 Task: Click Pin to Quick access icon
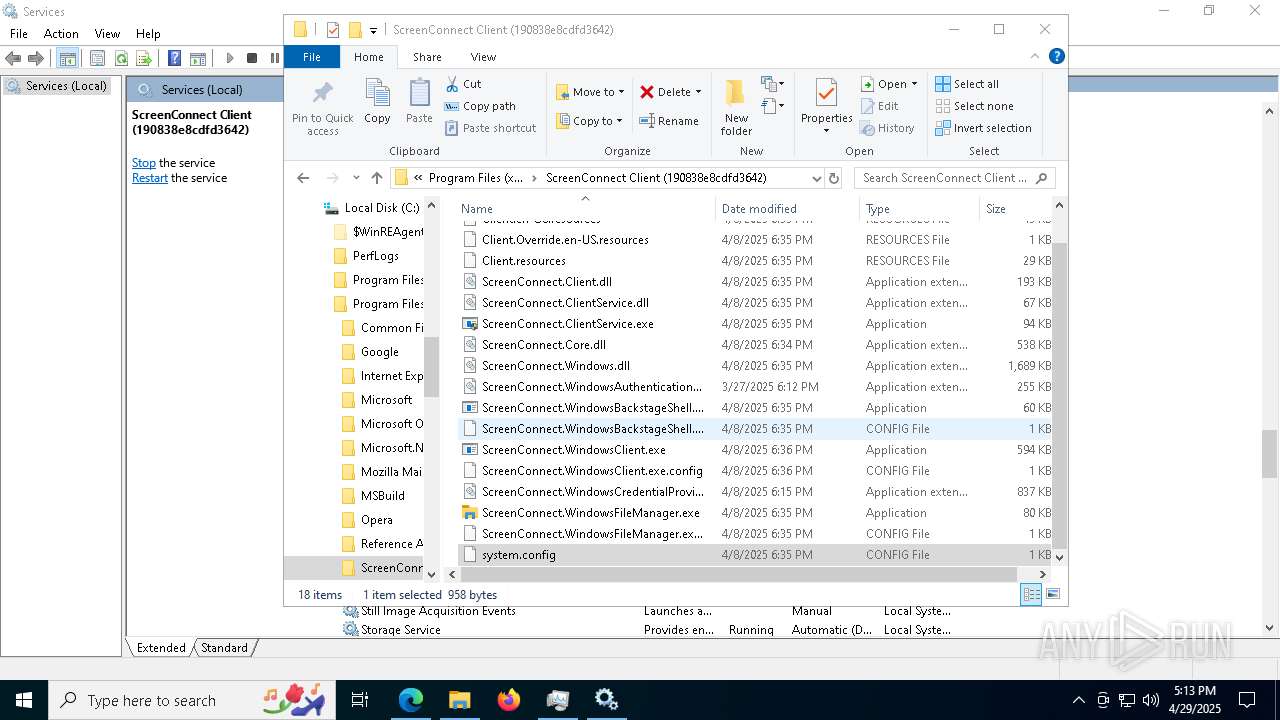[x=322, y=94]
